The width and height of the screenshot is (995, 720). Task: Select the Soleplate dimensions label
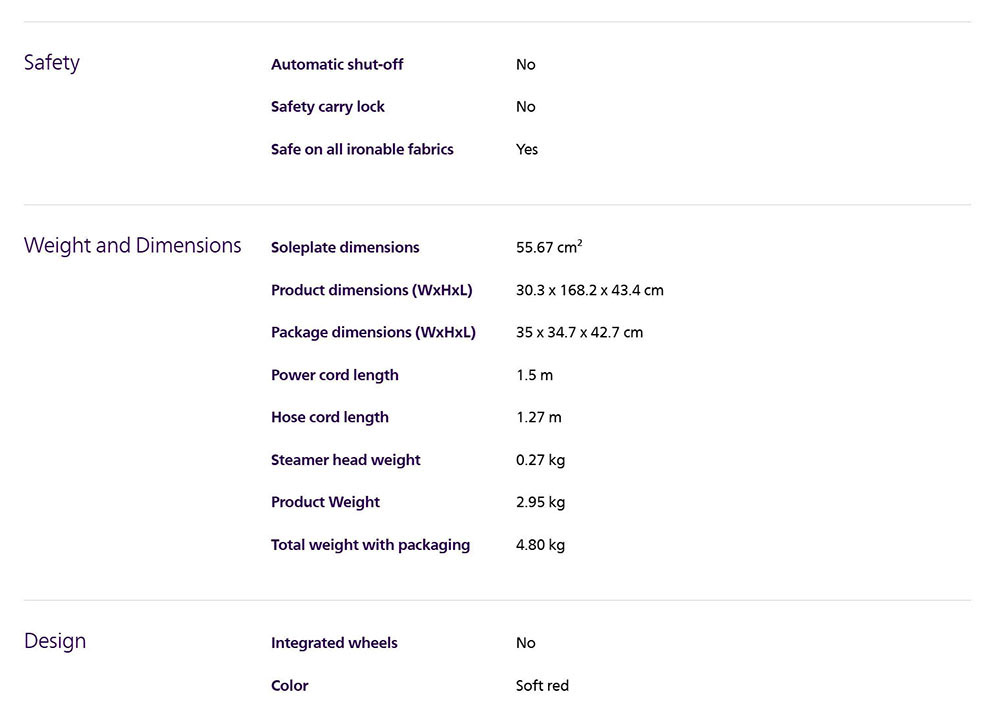[345, 248]
